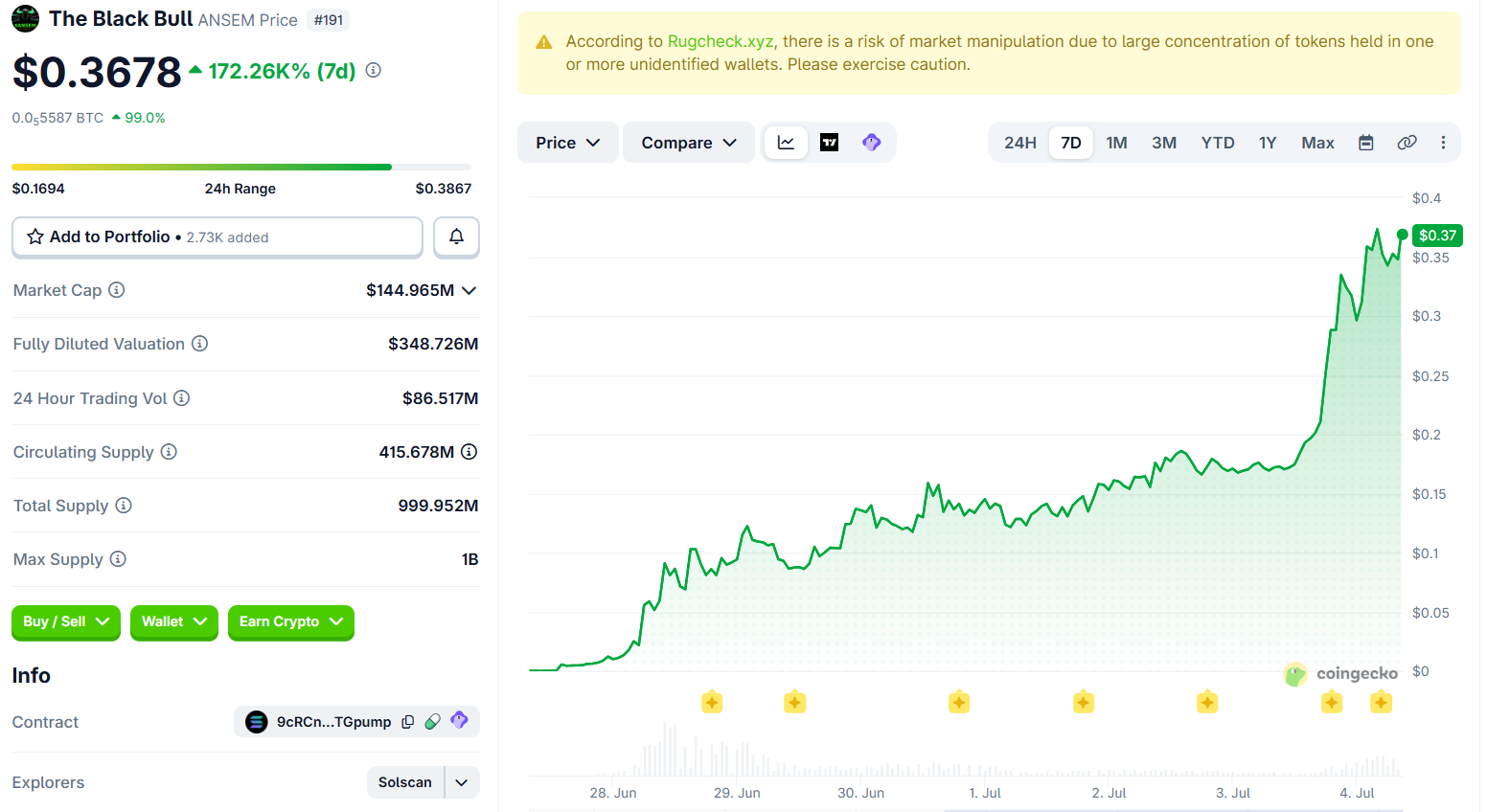1487x812 pixels.
Task: Click the 24h Range progress bar
Action: [241, 167]
